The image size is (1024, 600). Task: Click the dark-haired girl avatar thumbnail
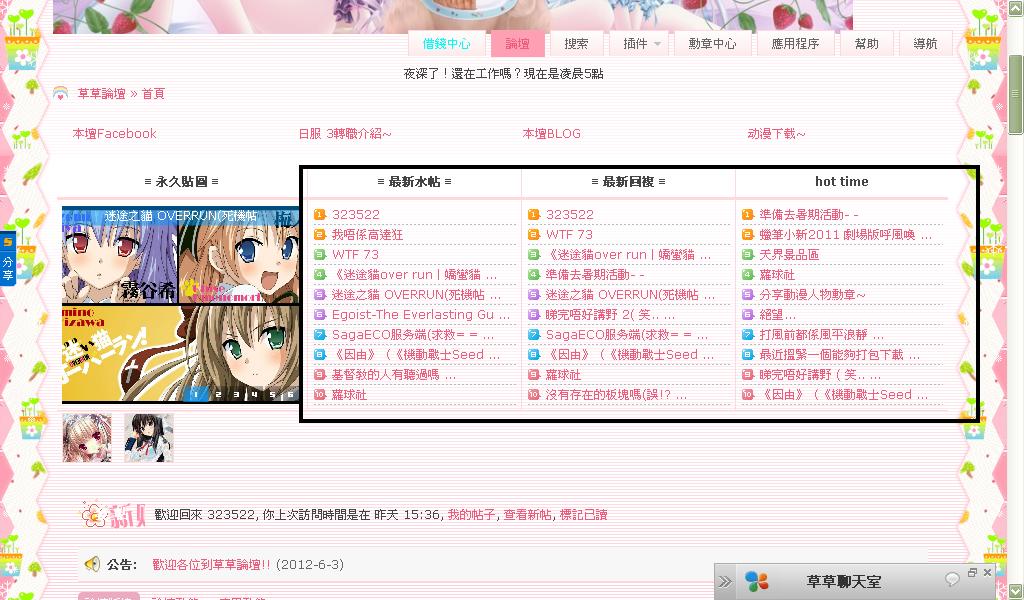[149, 437]
